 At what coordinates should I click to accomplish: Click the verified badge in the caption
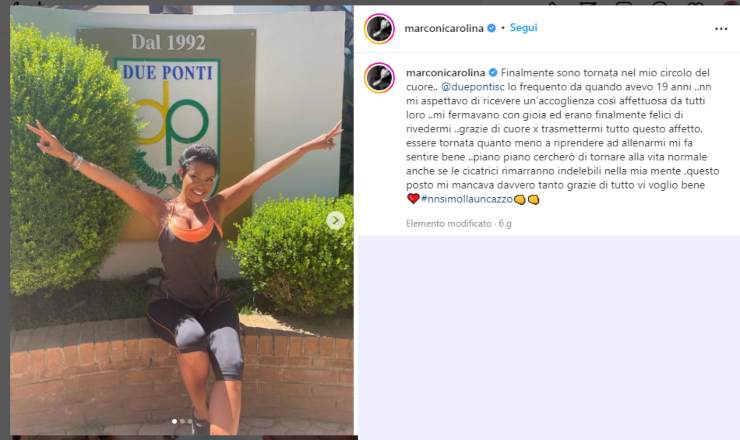click(x=493, y=73)
